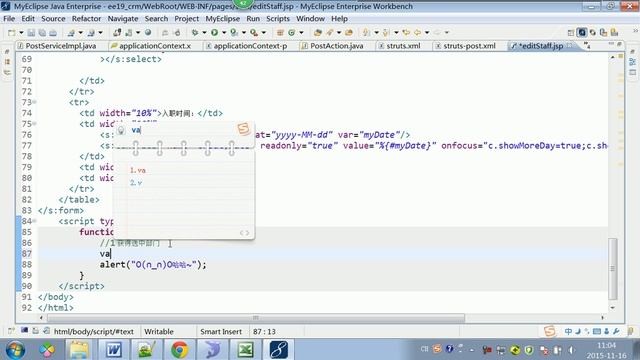Screen dimensions: 640x360
Task: Click the New file toolbar icon
Action: click(x=11, y=33)
